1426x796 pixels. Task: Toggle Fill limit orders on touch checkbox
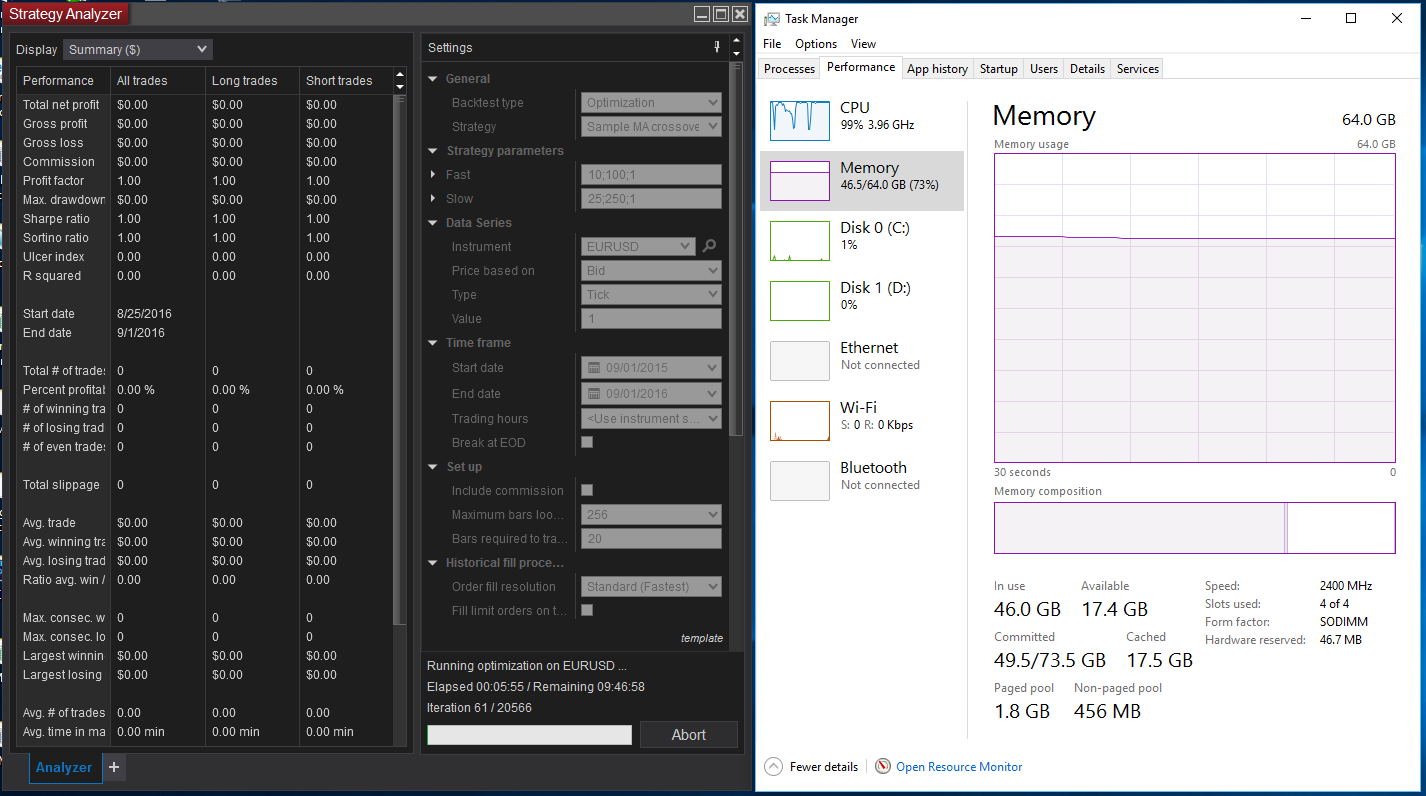(x=587, y=610)
